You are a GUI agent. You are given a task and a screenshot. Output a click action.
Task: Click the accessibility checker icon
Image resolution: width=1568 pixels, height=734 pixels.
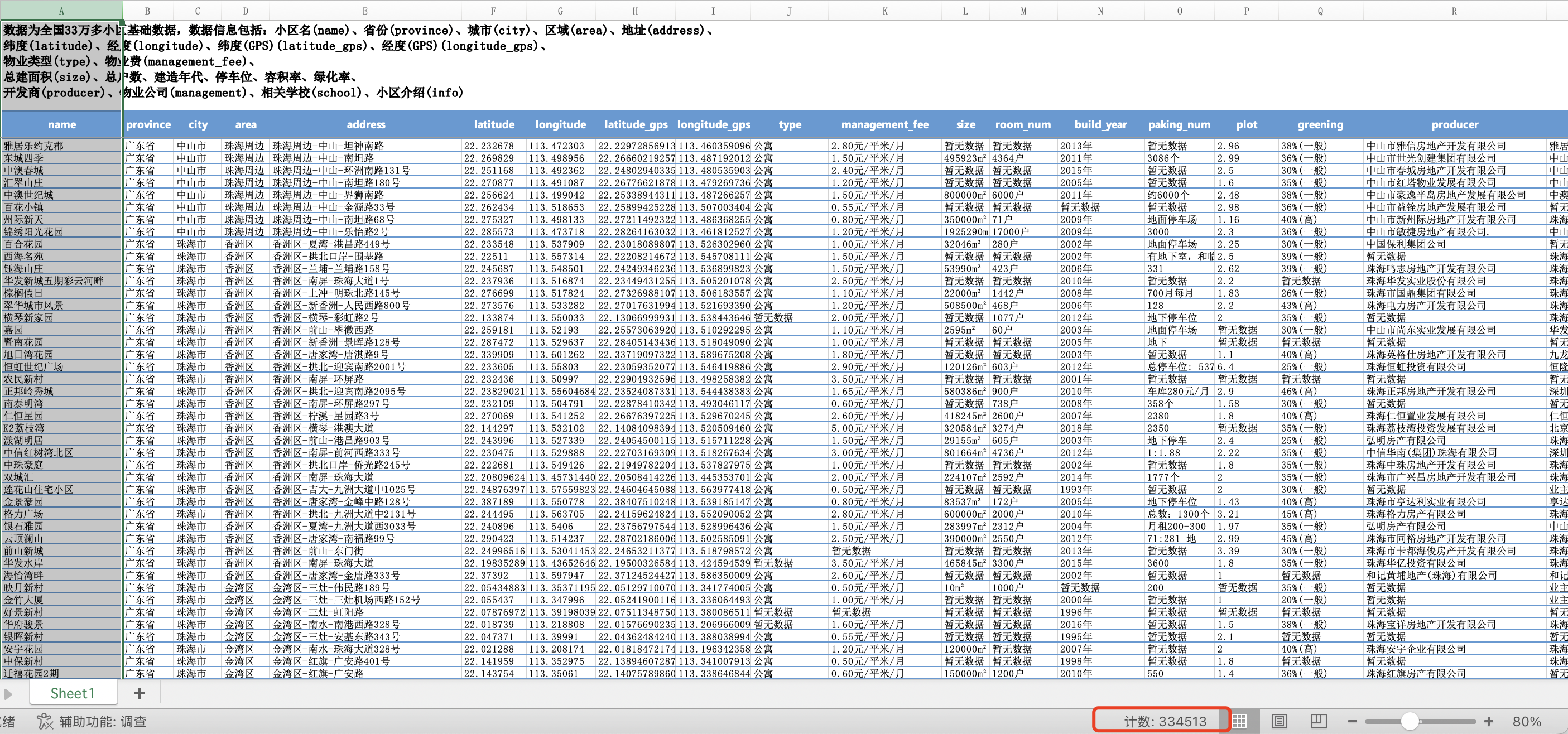pos(45,721)
